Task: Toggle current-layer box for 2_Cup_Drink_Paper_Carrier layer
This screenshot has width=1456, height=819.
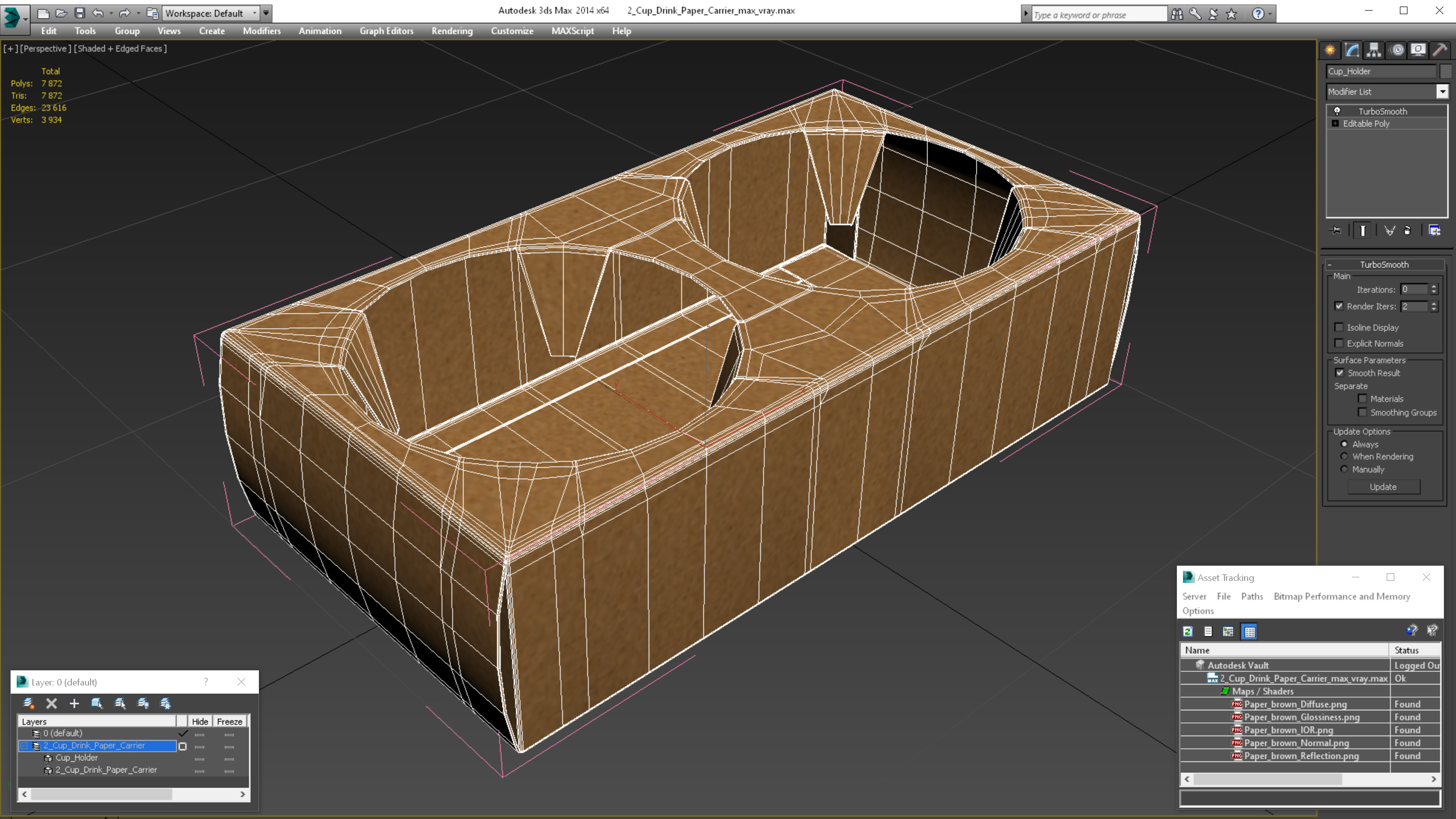Action: [183, 746]
